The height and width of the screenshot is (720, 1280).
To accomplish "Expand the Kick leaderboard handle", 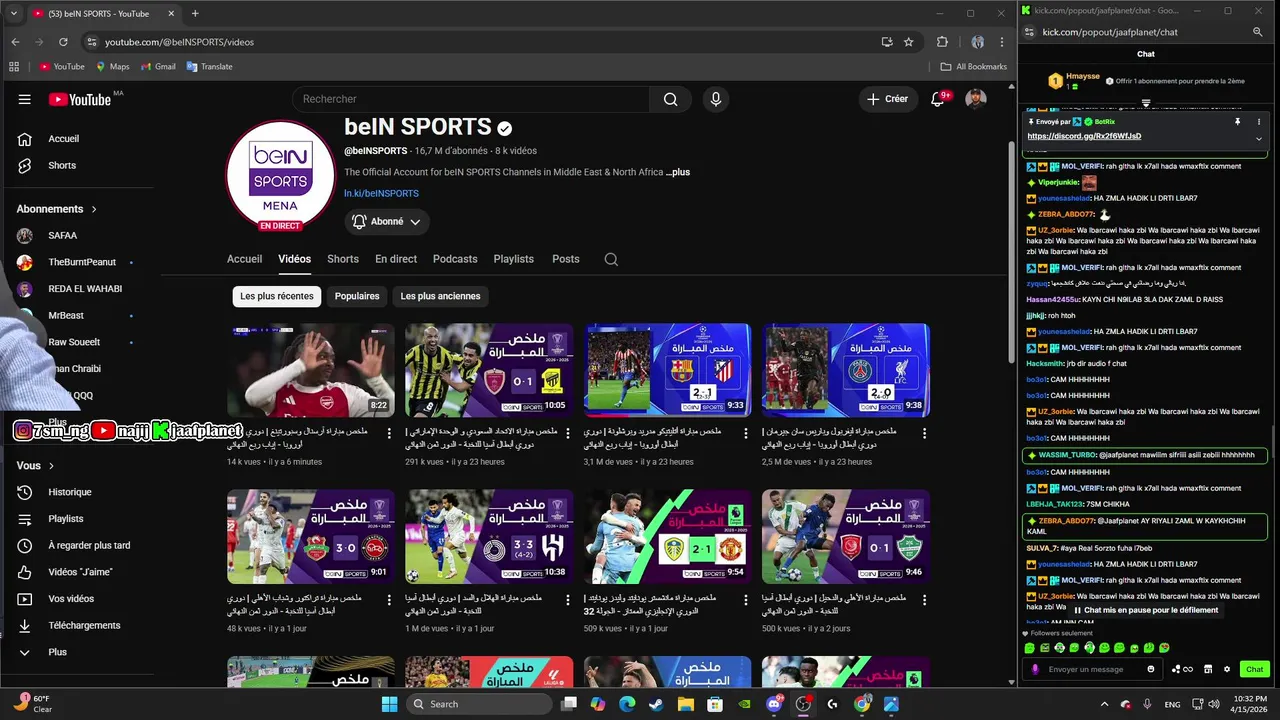I will [1146, 103].
